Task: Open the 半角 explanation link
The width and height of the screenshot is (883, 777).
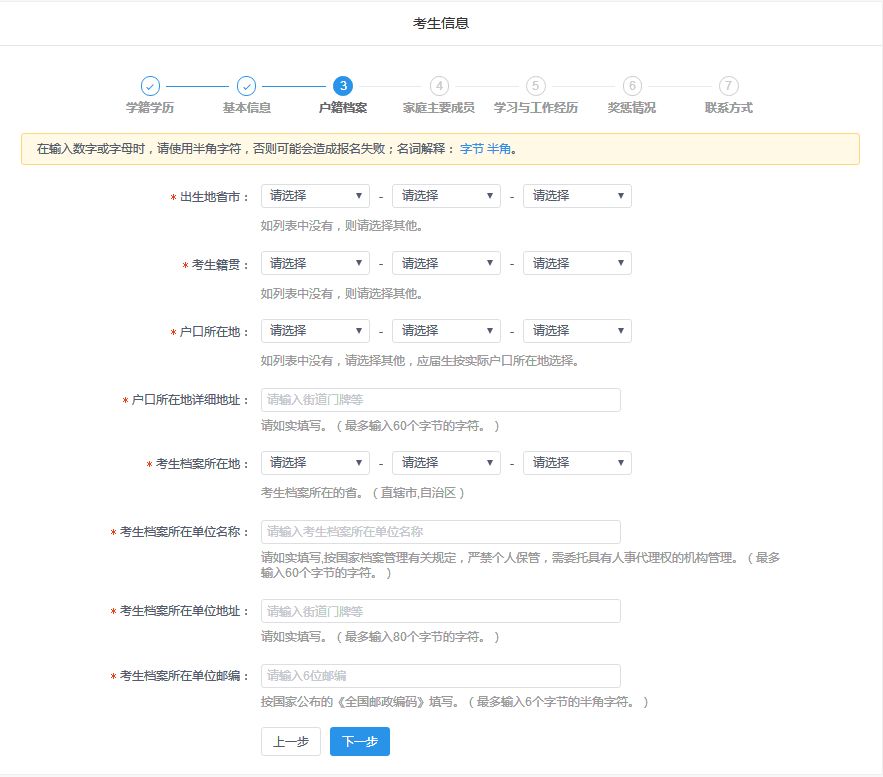Action: (499, 149)
